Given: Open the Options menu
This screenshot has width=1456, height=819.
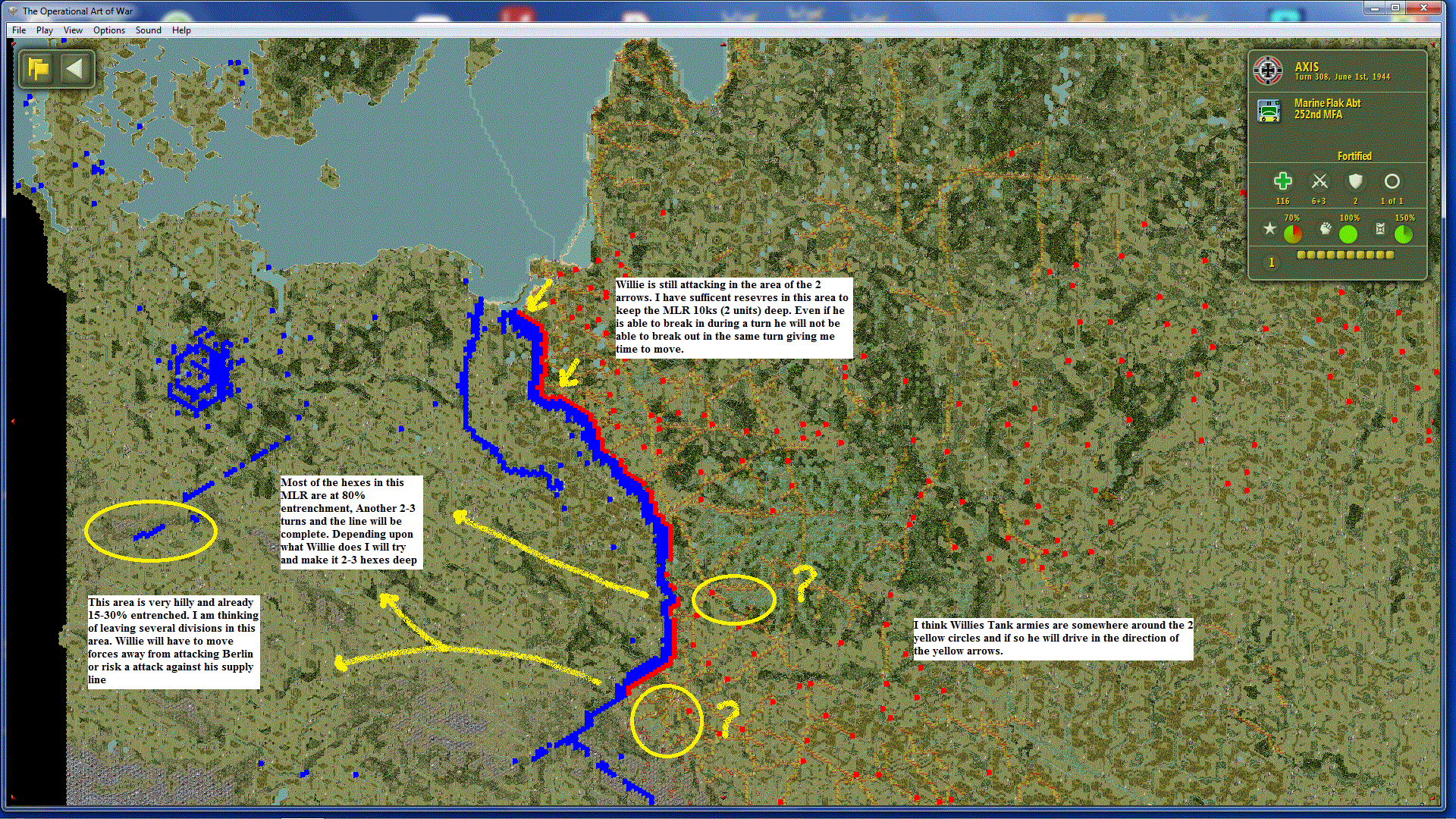Looking at the screenshot, I should coord(109,30).
